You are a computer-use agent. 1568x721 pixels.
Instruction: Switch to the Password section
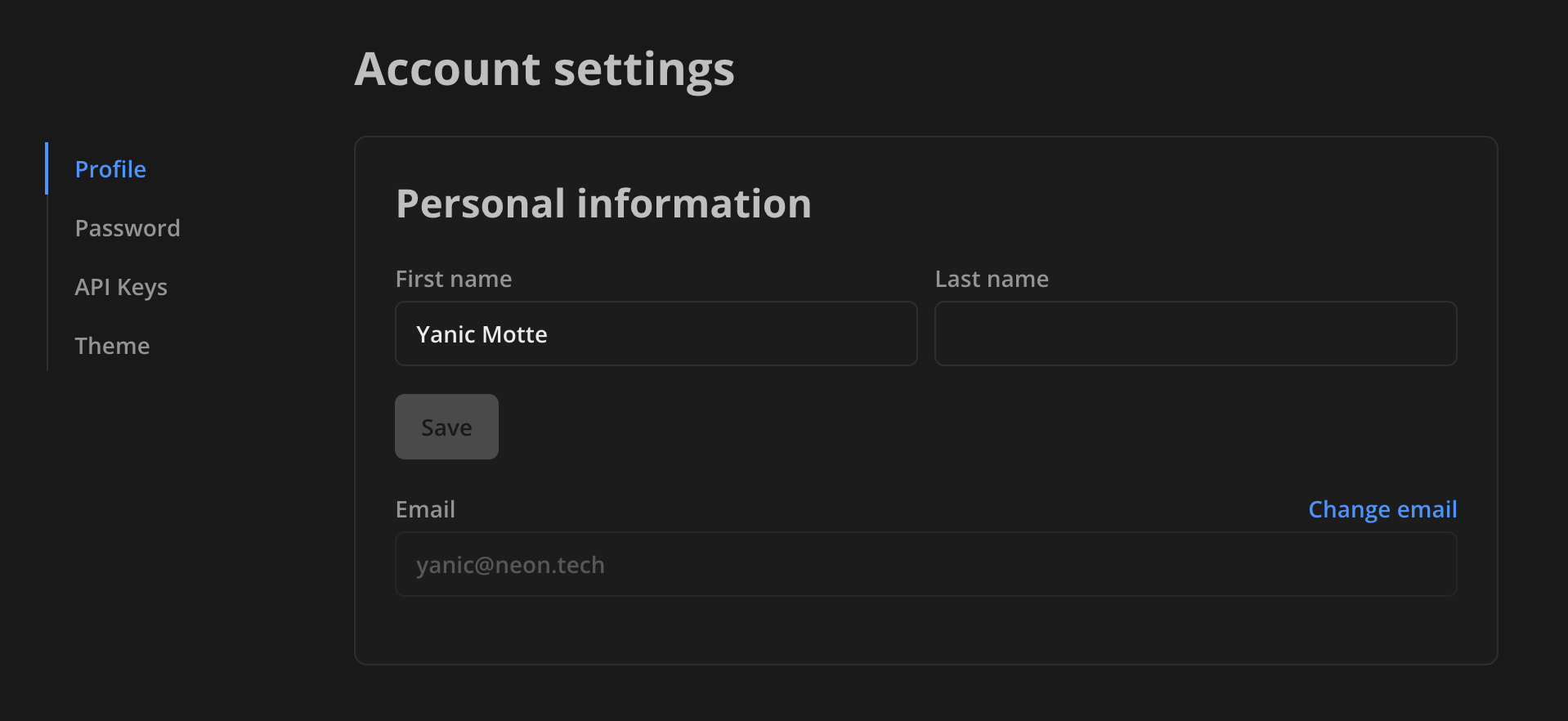[x=128, y=228]
